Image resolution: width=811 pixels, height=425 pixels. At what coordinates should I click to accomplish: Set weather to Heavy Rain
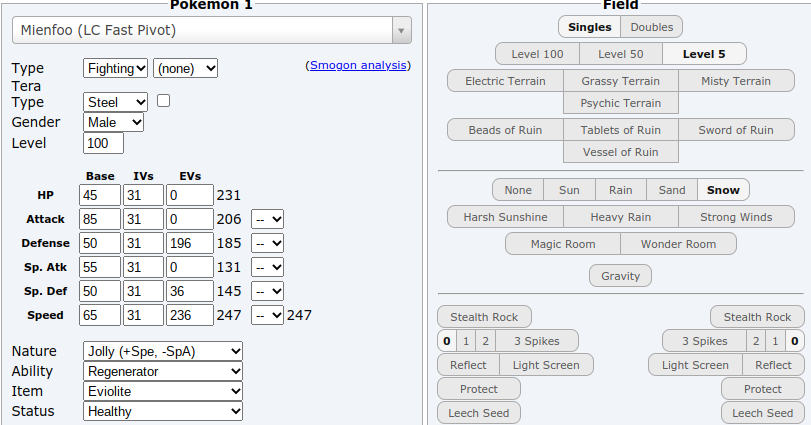621,217
